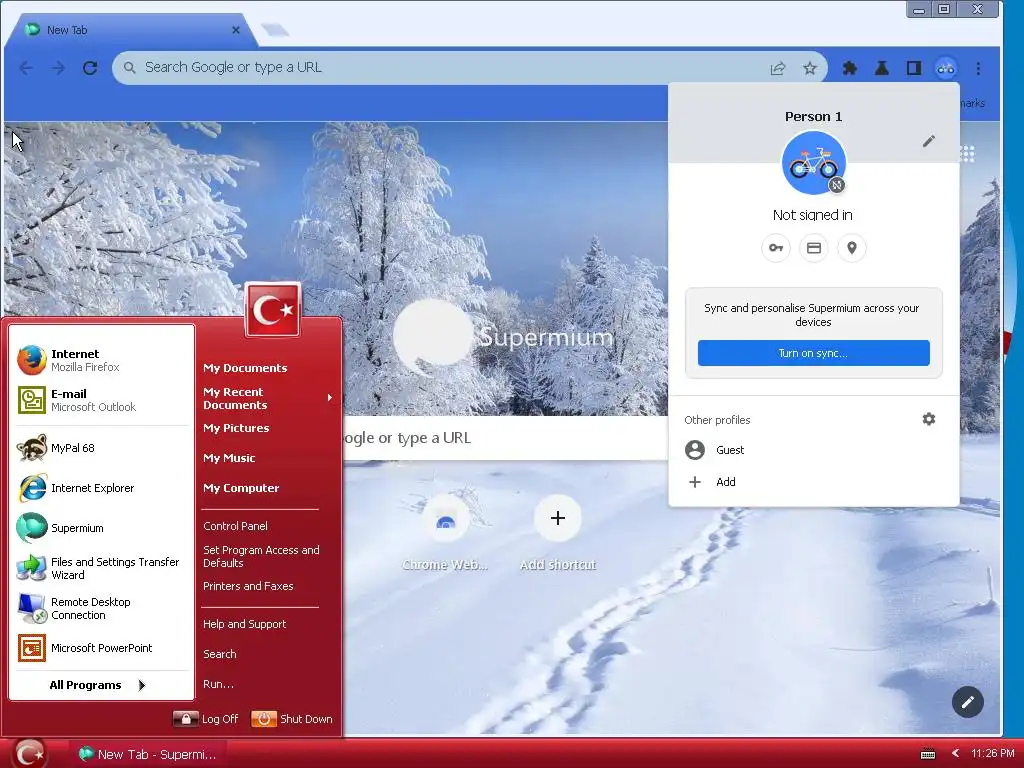Reload the page with the refresh icon
The height and width of the screenshot is (768, 1024).
(x=90, y=68)
